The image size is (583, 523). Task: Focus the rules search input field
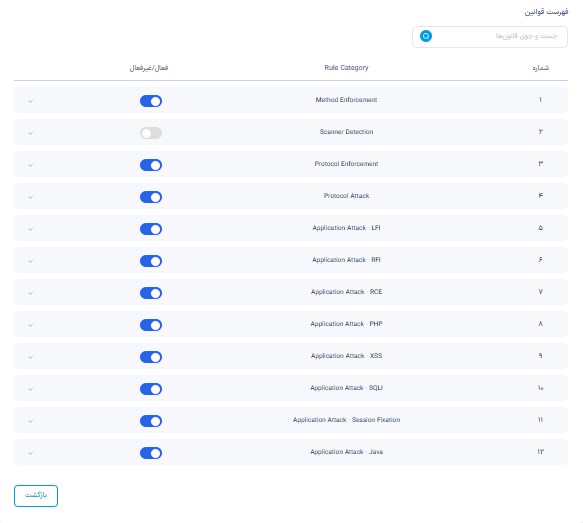(490, 36)
